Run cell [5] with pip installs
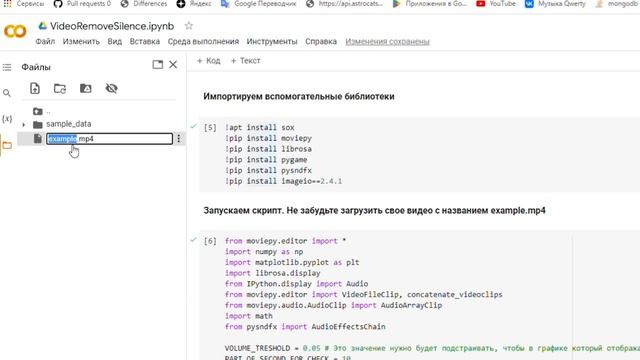 pyautogui.click(x=210, y=128)
